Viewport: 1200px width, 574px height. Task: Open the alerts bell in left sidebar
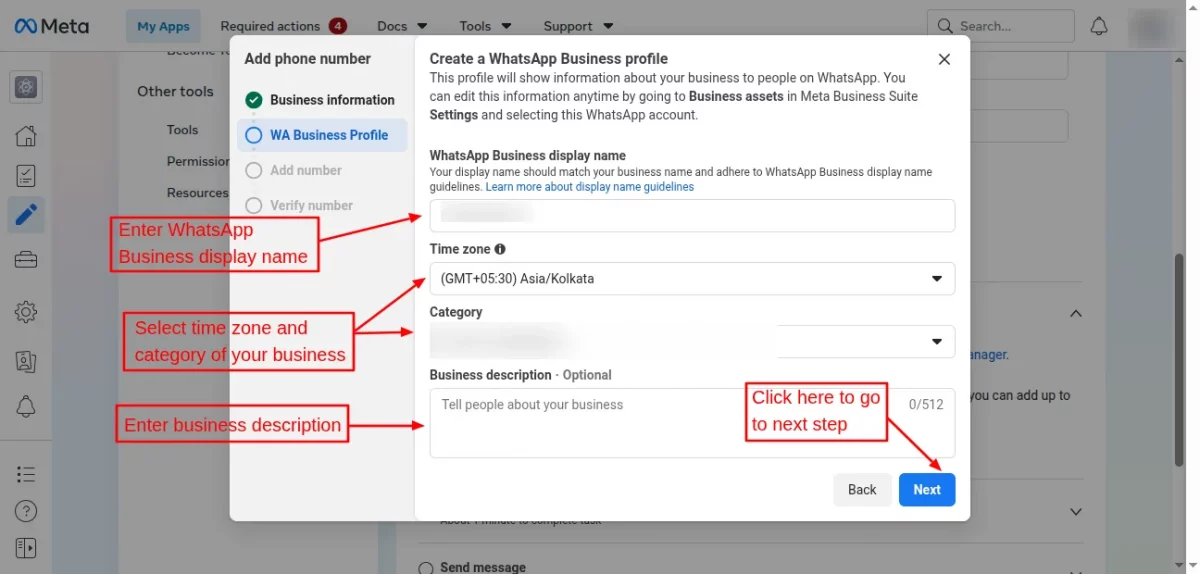(26, 407)
